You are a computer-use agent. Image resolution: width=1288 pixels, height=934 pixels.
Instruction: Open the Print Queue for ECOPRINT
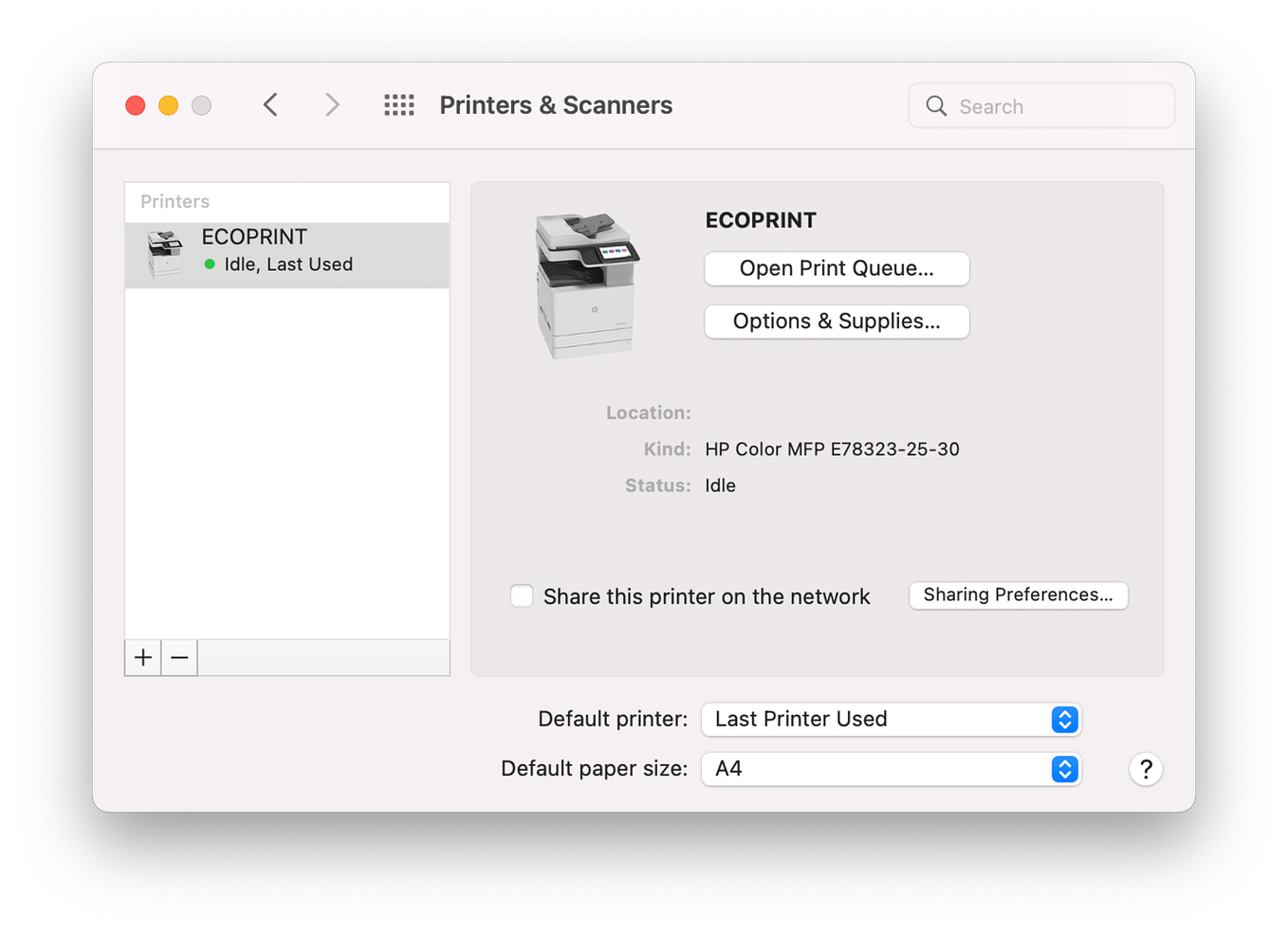[836, 268]
